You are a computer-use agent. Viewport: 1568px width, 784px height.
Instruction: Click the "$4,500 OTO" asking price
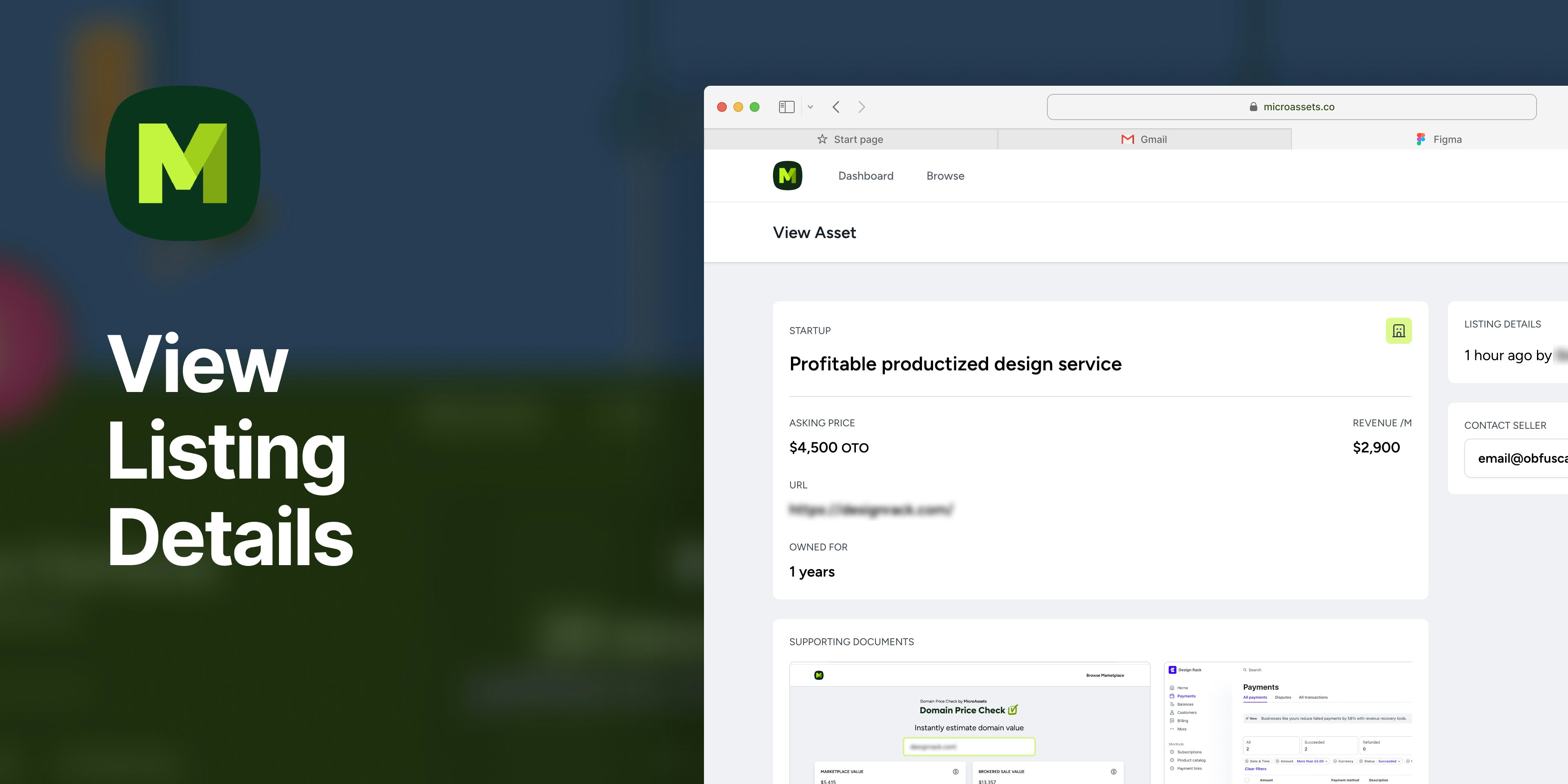click(829, 448)
